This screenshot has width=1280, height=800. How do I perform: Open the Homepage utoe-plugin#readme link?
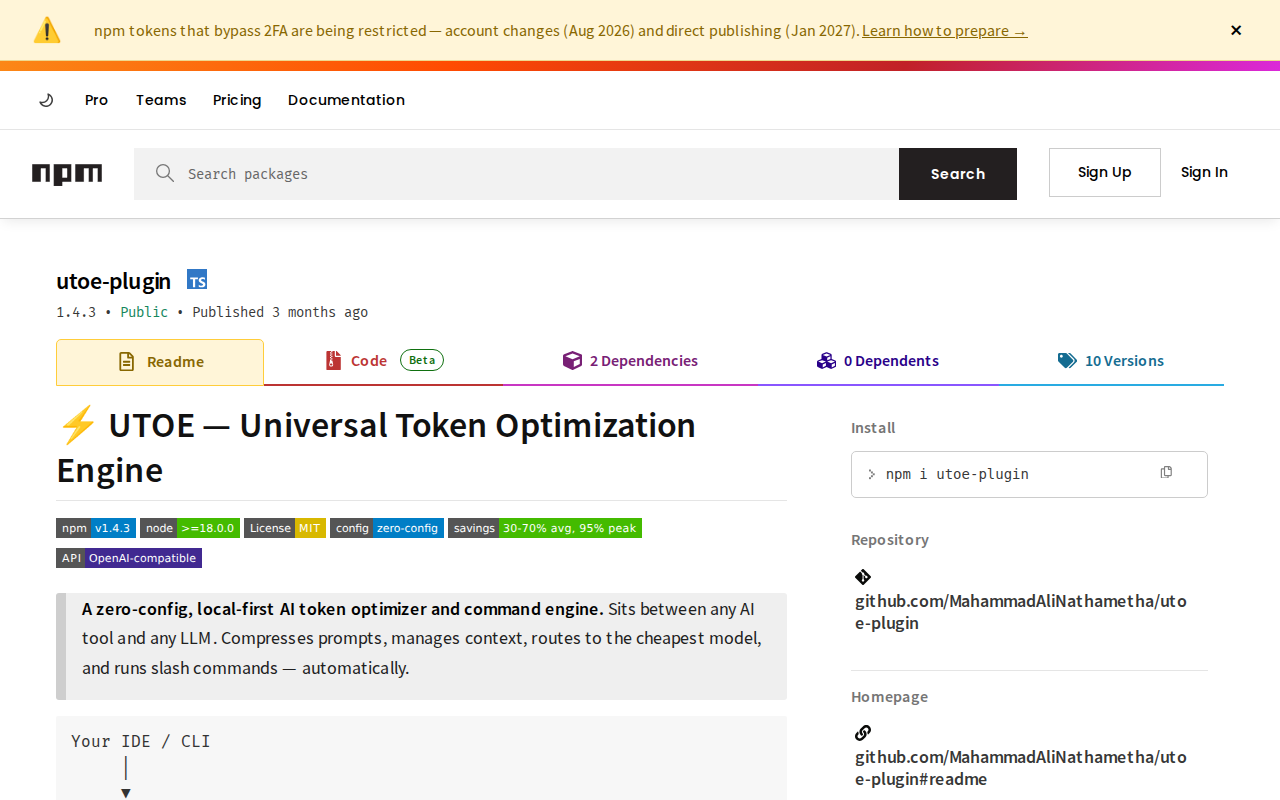(x=1021, y=768)
